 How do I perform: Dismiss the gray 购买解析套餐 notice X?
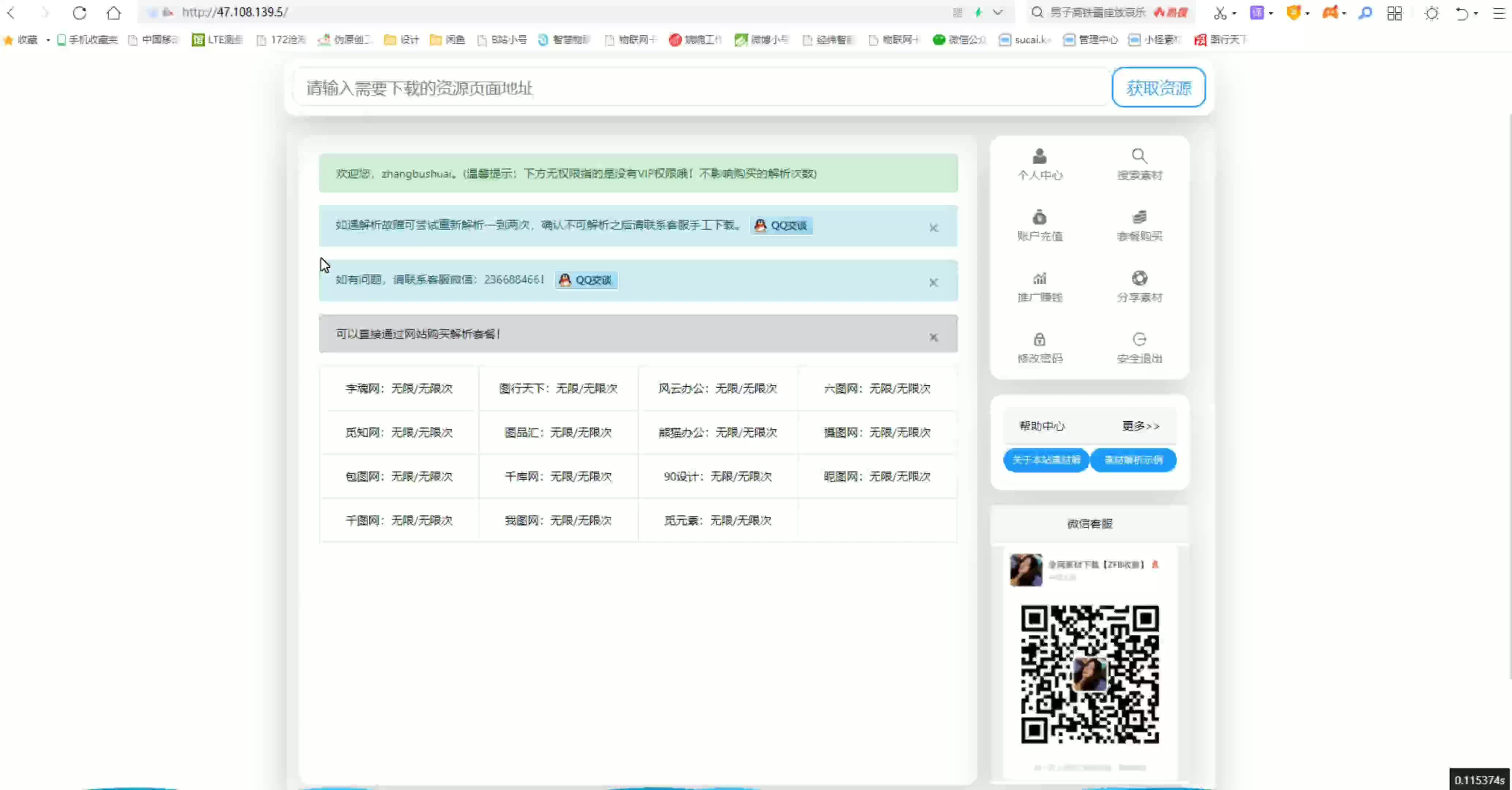[933, 337]
